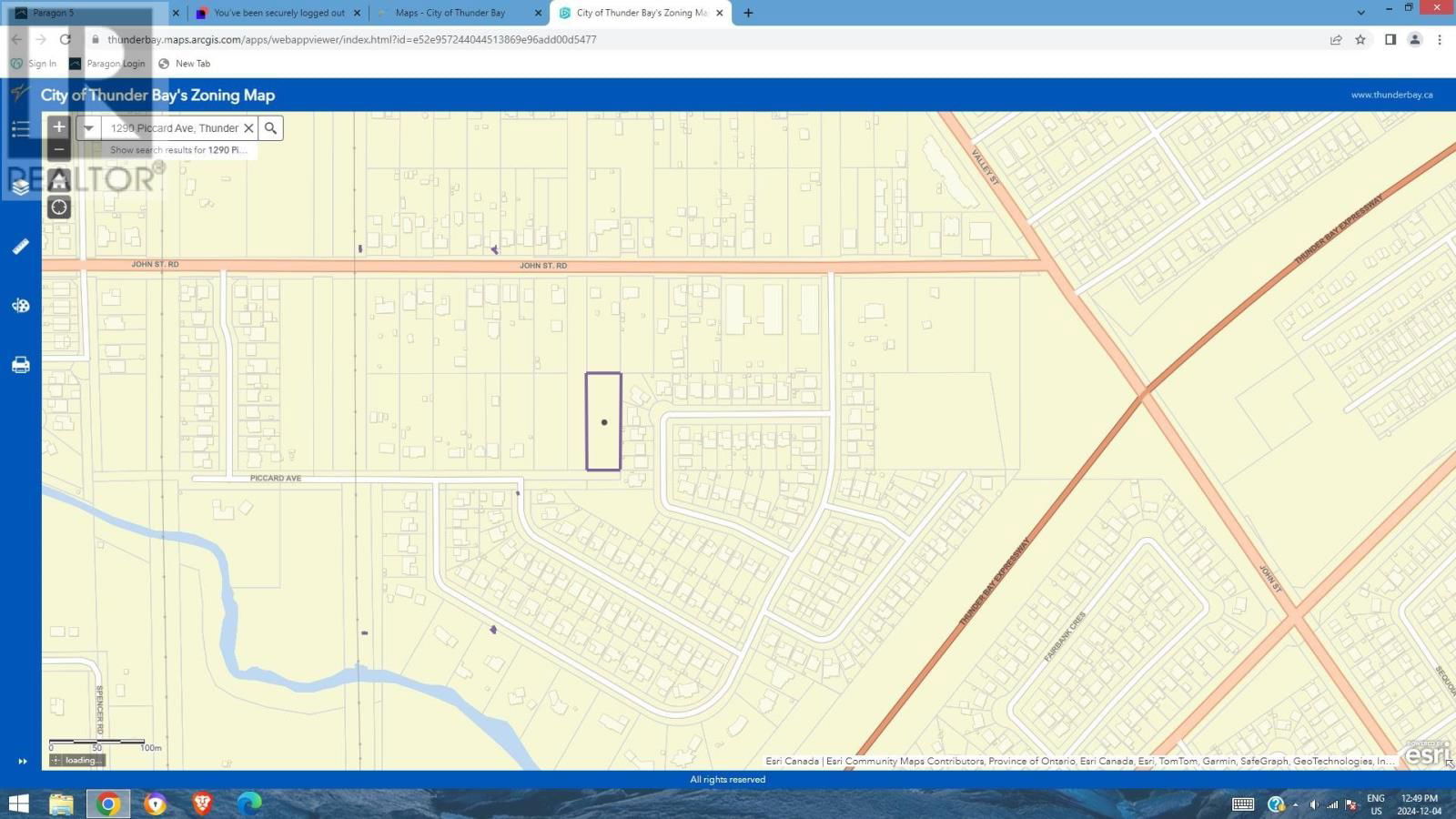The height and width of the screenshot is (819, 1456).
Task: Close the Paragon 5 tab
Action: click(176, 13)
